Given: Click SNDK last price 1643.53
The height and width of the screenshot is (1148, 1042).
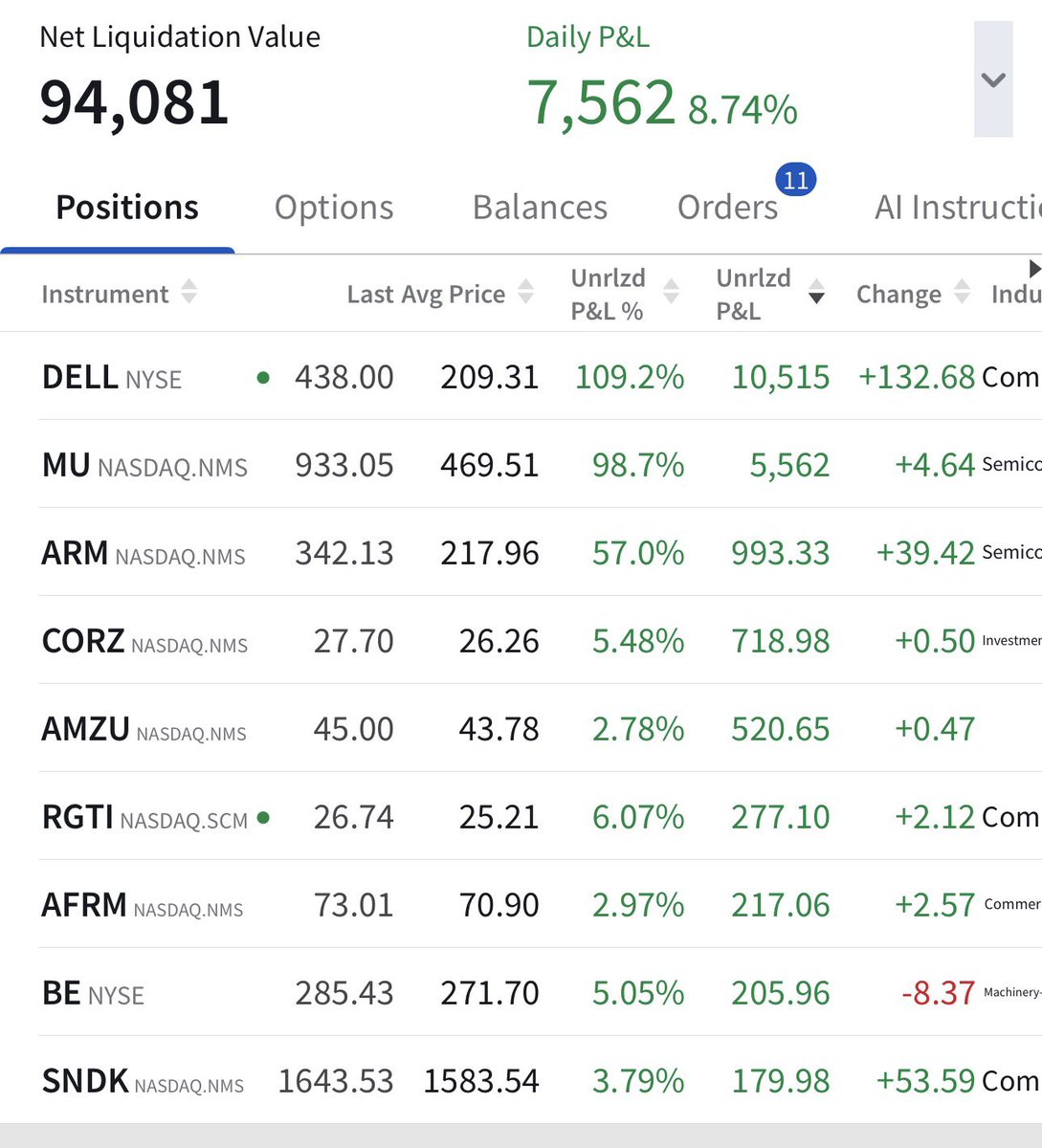Looking at the screenshot, I should [x=336, y=1081].
